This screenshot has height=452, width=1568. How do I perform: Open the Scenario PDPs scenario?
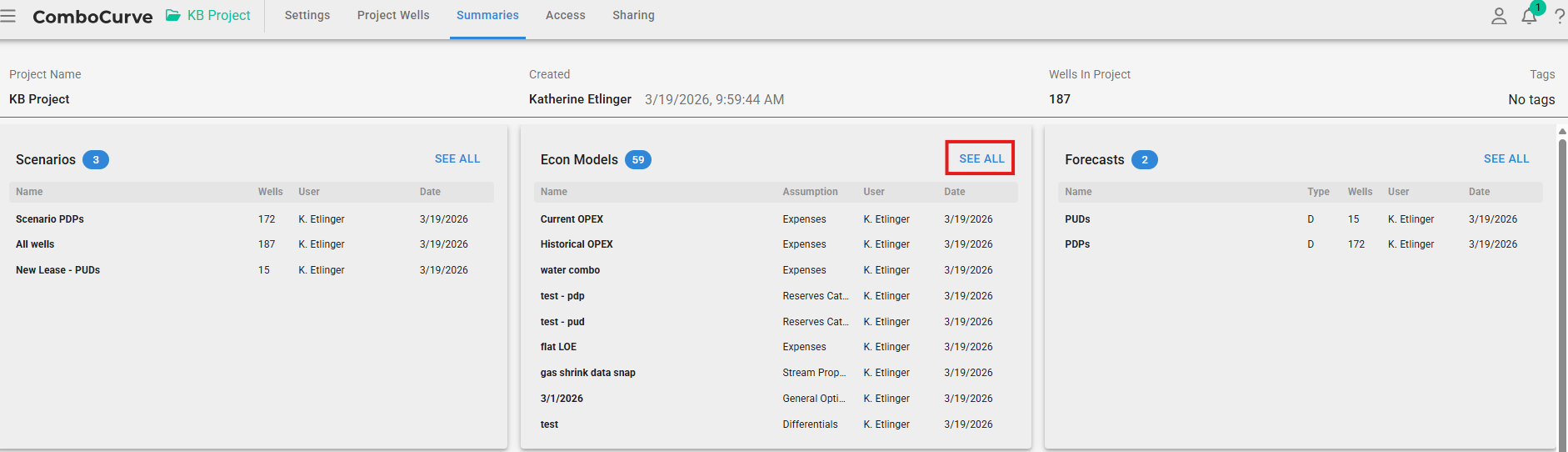point(50,219)
